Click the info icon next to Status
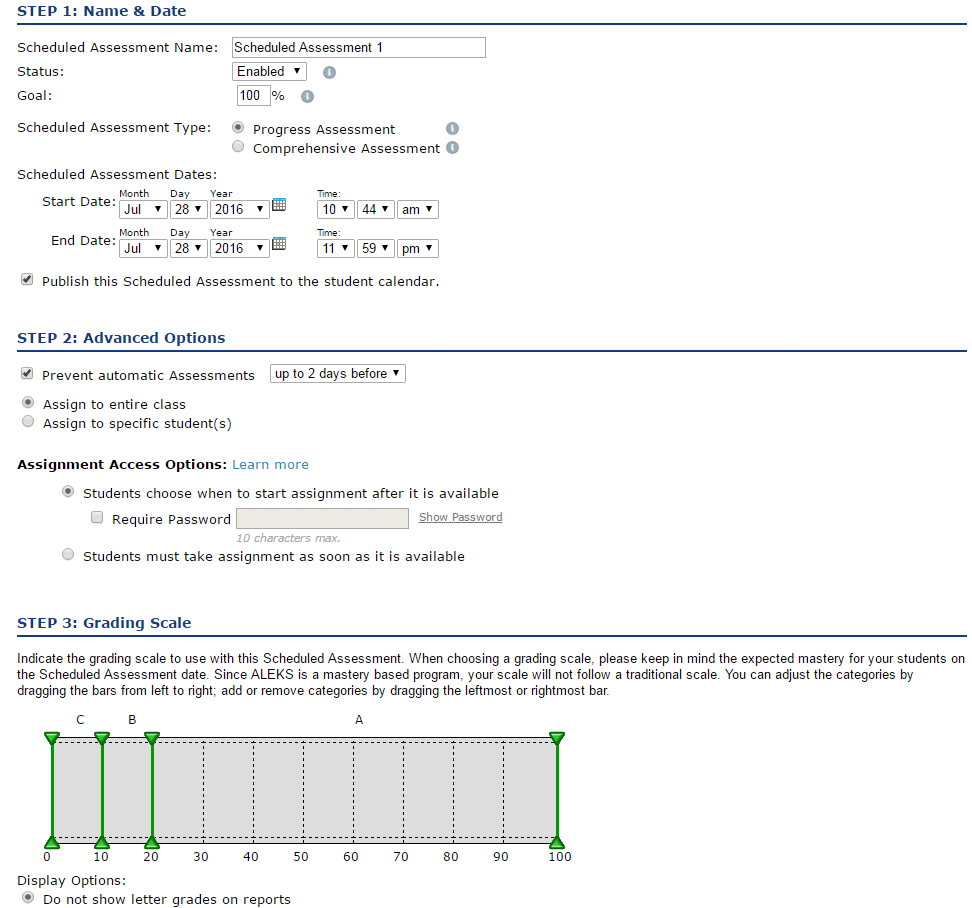Viewport: 972px width, 908px height. pos(329,73)
